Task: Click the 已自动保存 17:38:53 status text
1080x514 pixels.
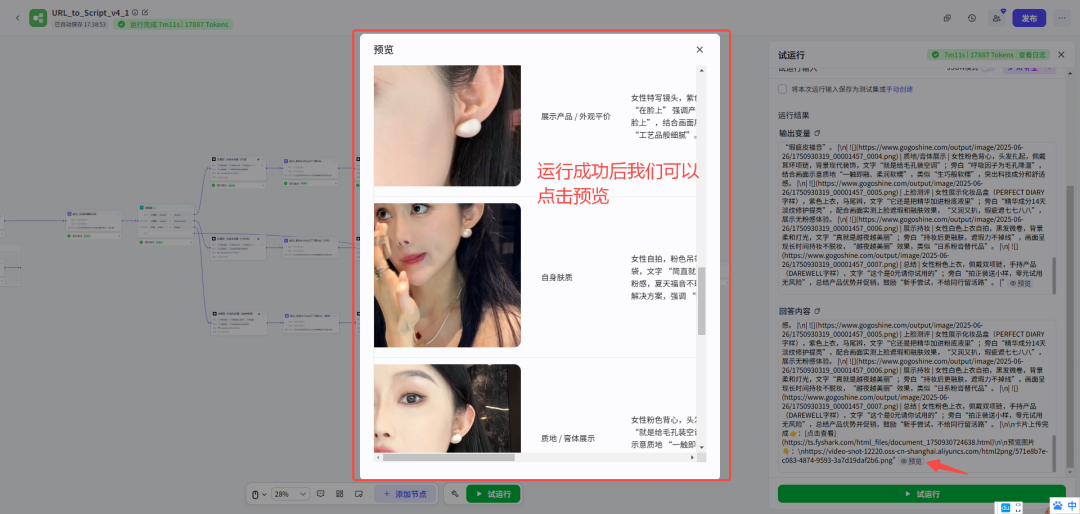Action: click(80, 24)
